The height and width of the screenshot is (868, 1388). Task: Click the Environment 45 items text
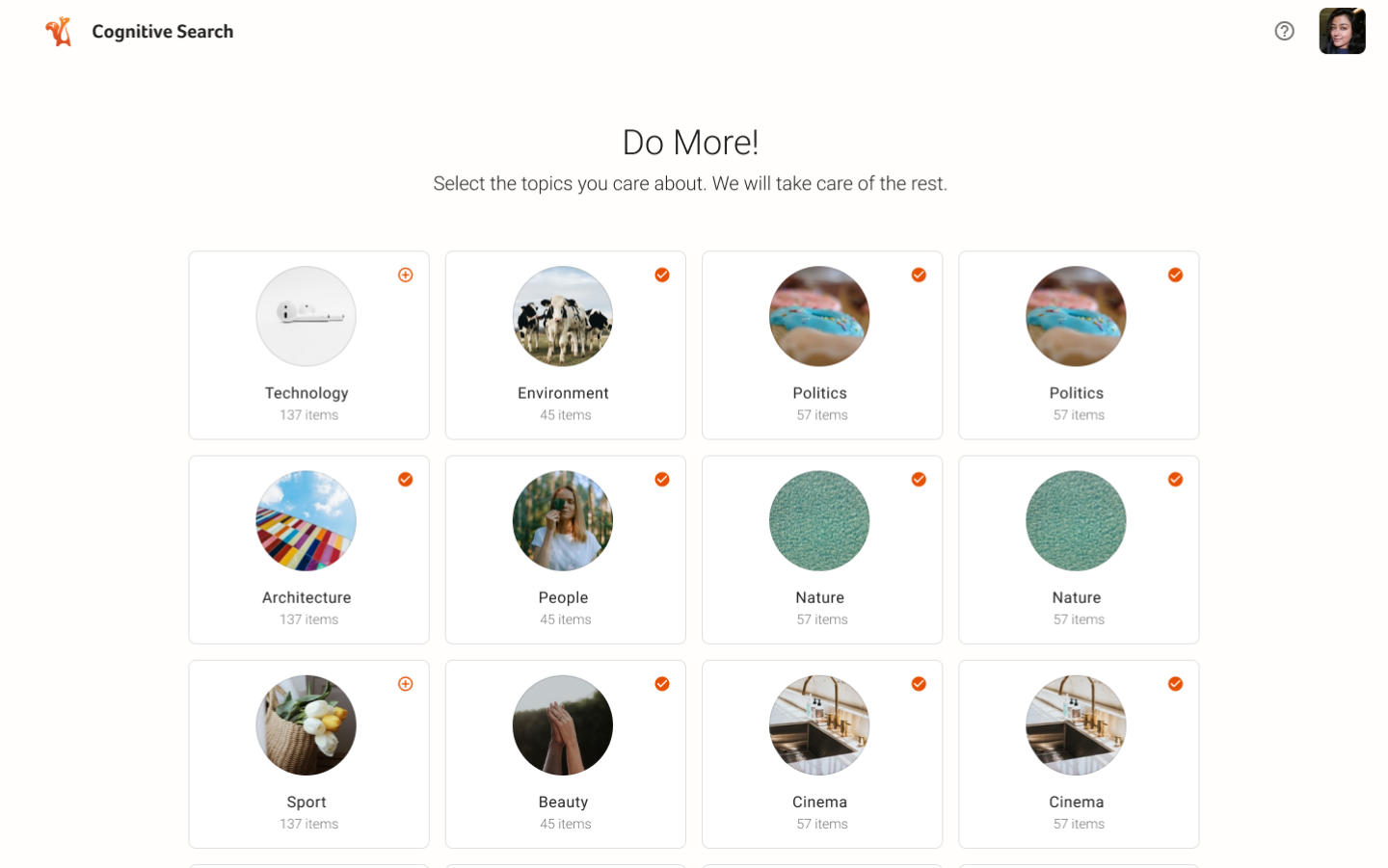[566, 415]
